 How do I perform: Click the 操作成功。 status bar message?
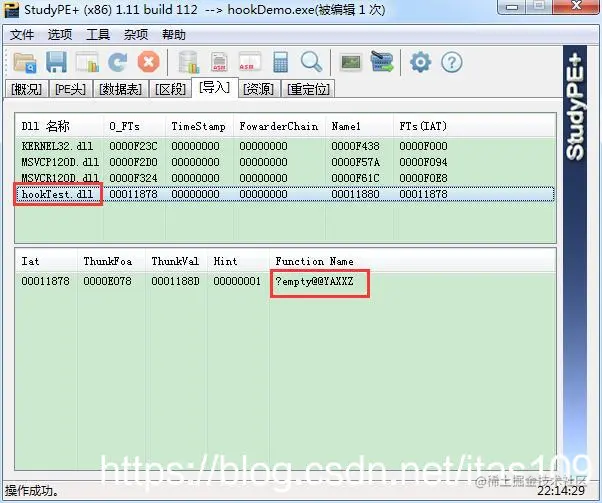[x=32, y=491]
